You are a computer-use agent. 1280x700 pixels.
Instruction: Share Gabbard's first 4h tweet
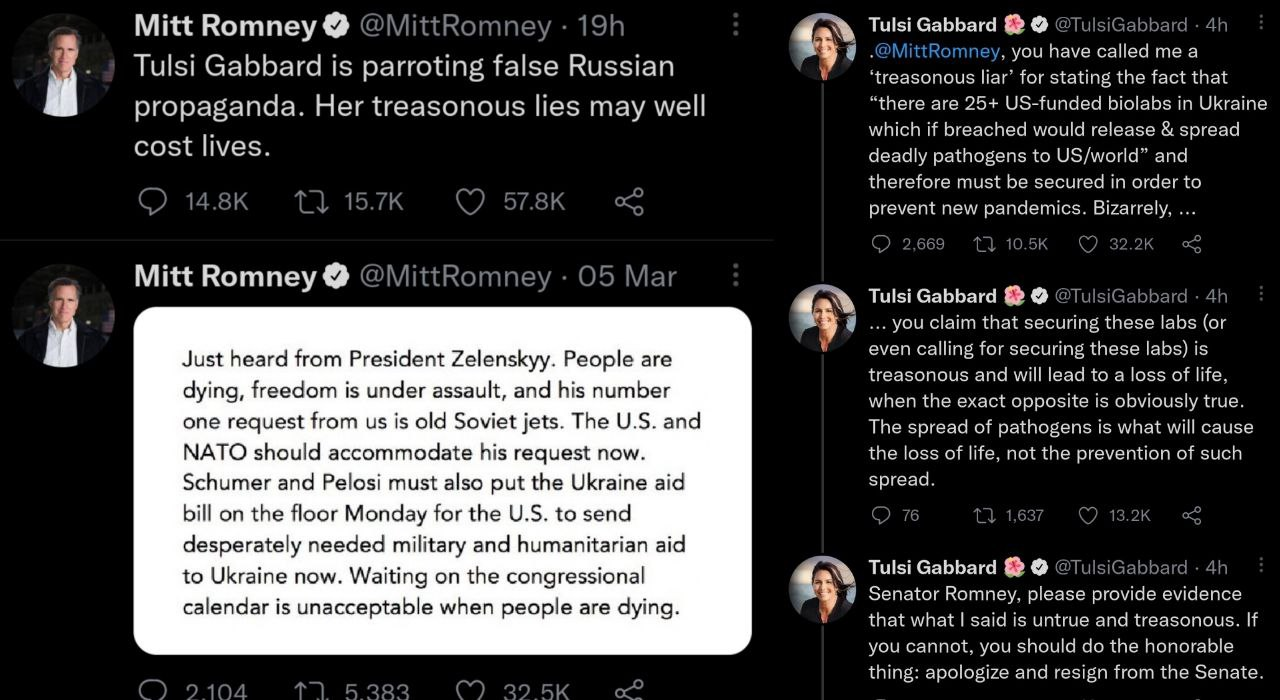coord(1192,244)
